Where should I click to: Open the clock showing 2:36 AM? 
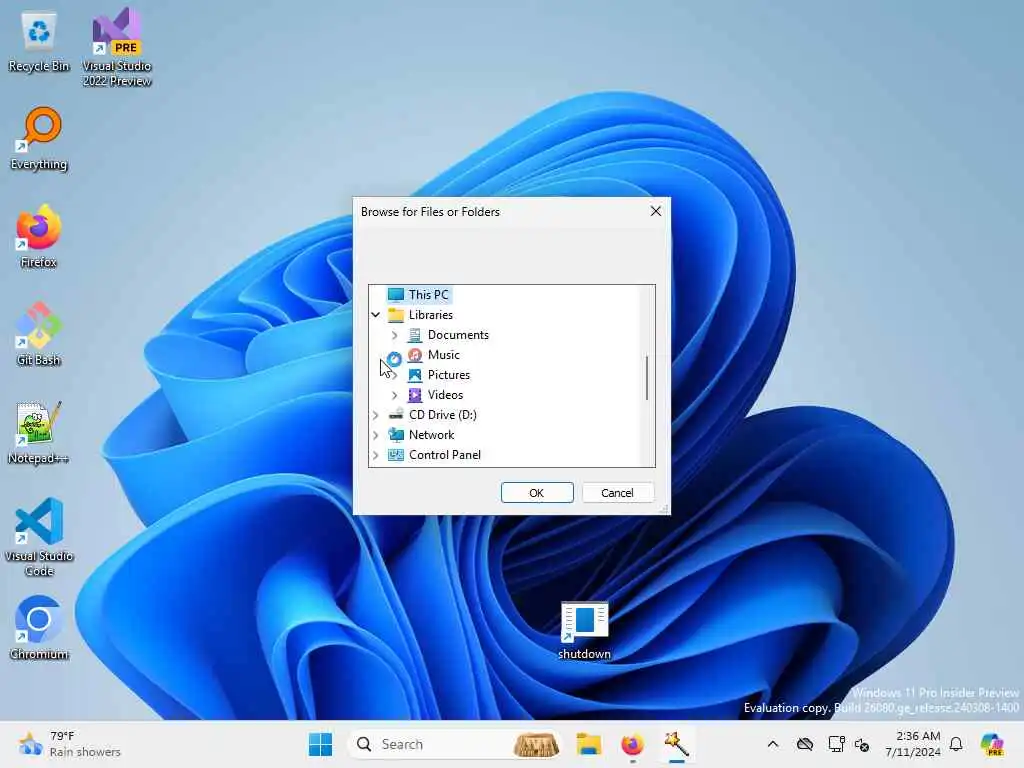pos(913,744)
